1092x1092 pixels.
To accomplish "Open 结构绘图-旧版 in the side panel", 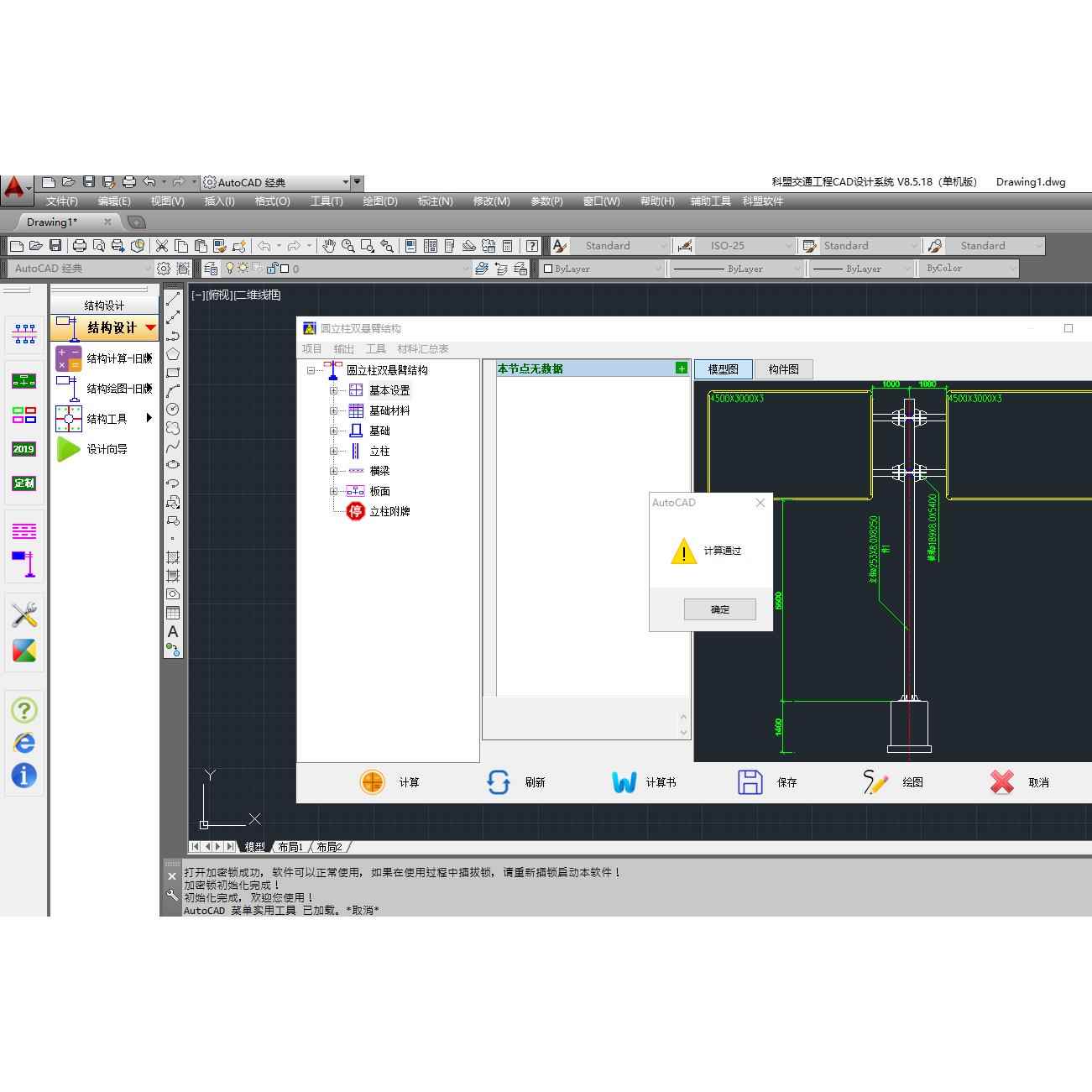I will pos(104,389).
